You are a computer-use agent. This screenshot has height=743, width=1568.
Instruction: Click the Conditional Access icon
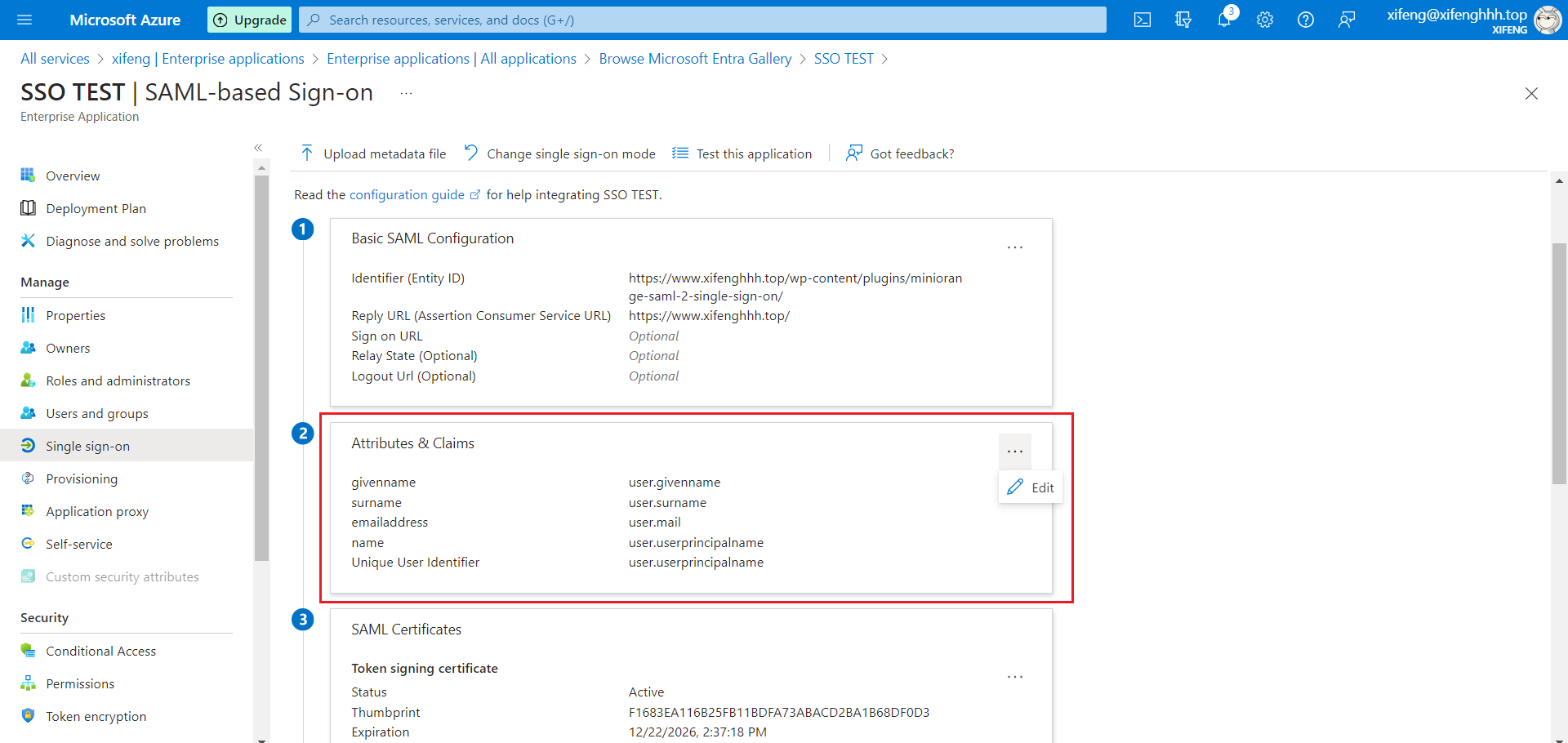coord(28,650)
